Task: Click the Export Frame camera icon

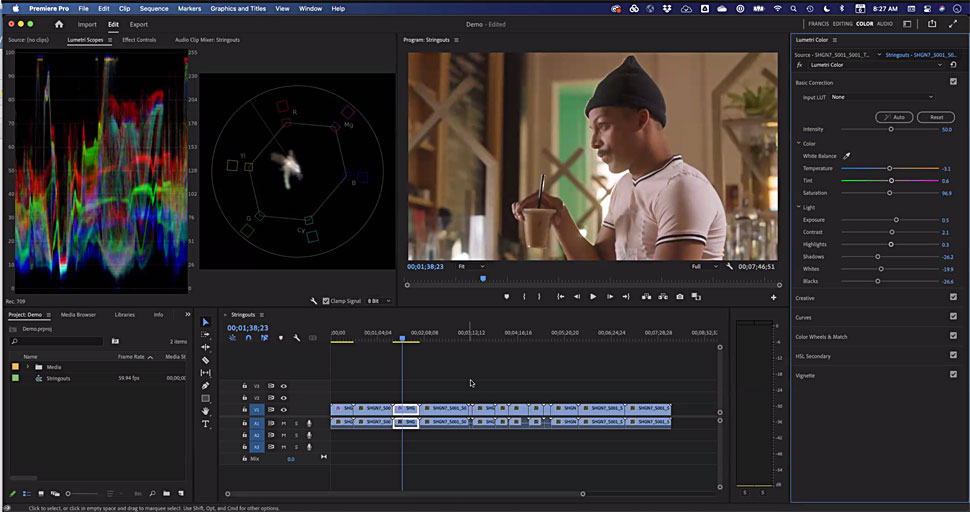Action: (680, 297)
